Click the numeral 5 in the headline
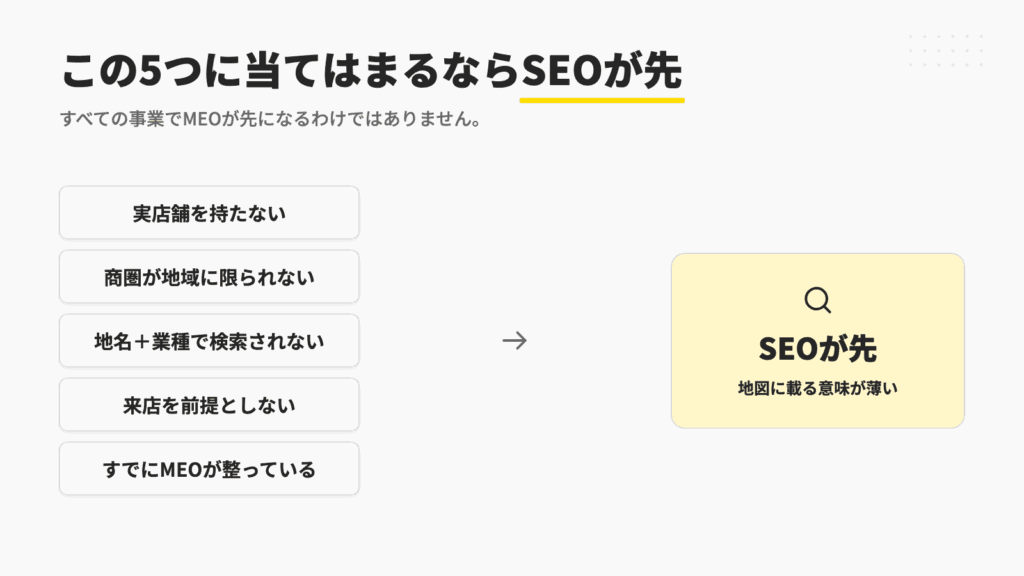 150,71
